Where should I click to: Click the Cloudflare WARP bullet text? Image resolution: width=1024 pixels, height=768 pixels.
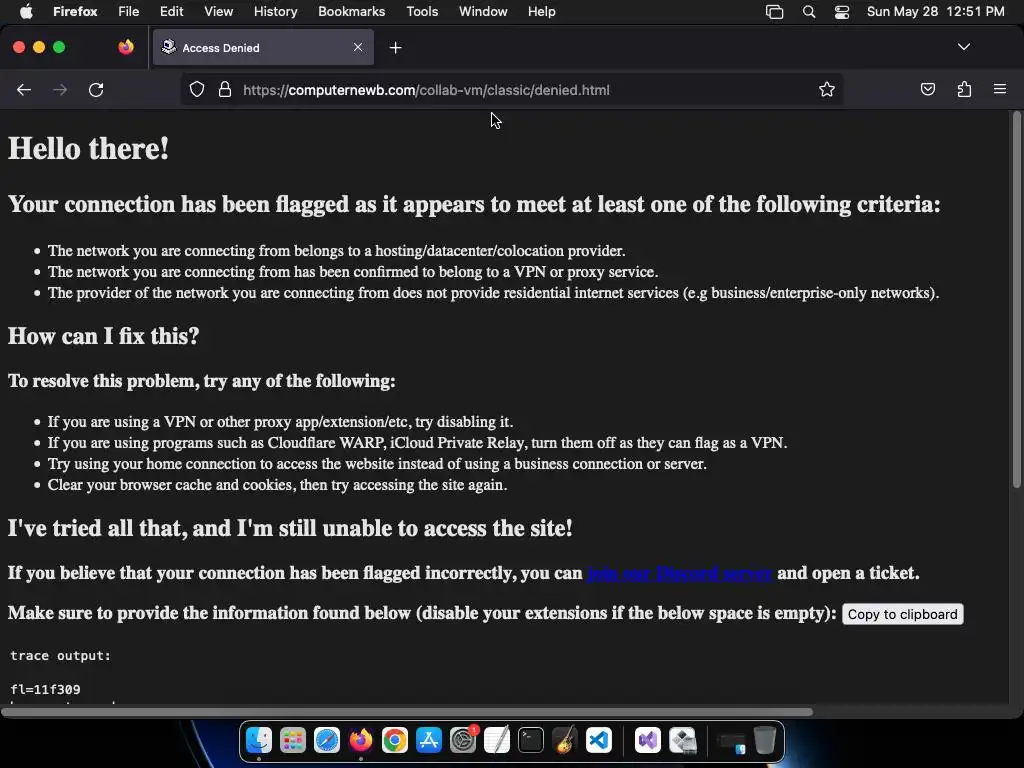(417, 443)
